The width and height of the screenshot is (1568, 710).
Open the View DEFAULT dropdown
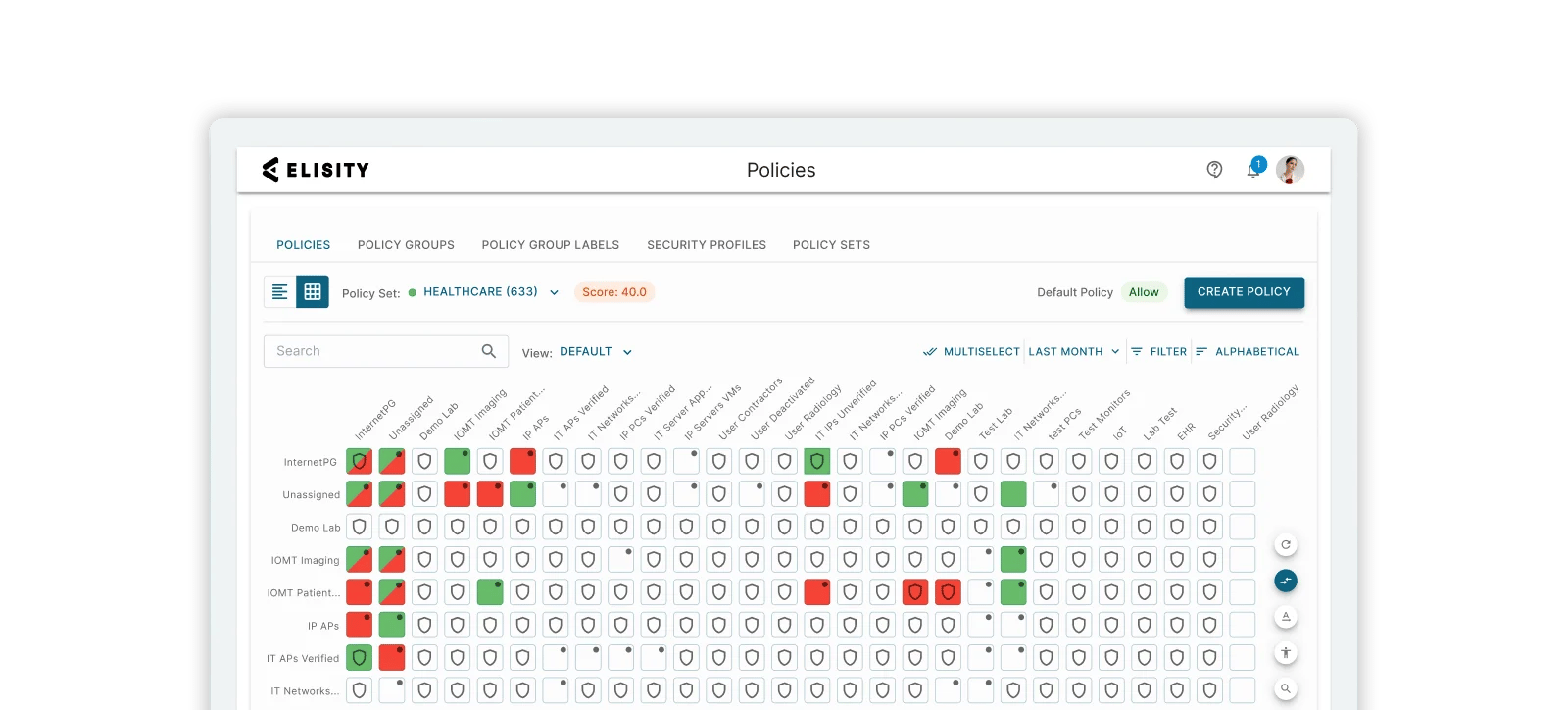click(x=596, y=351)
